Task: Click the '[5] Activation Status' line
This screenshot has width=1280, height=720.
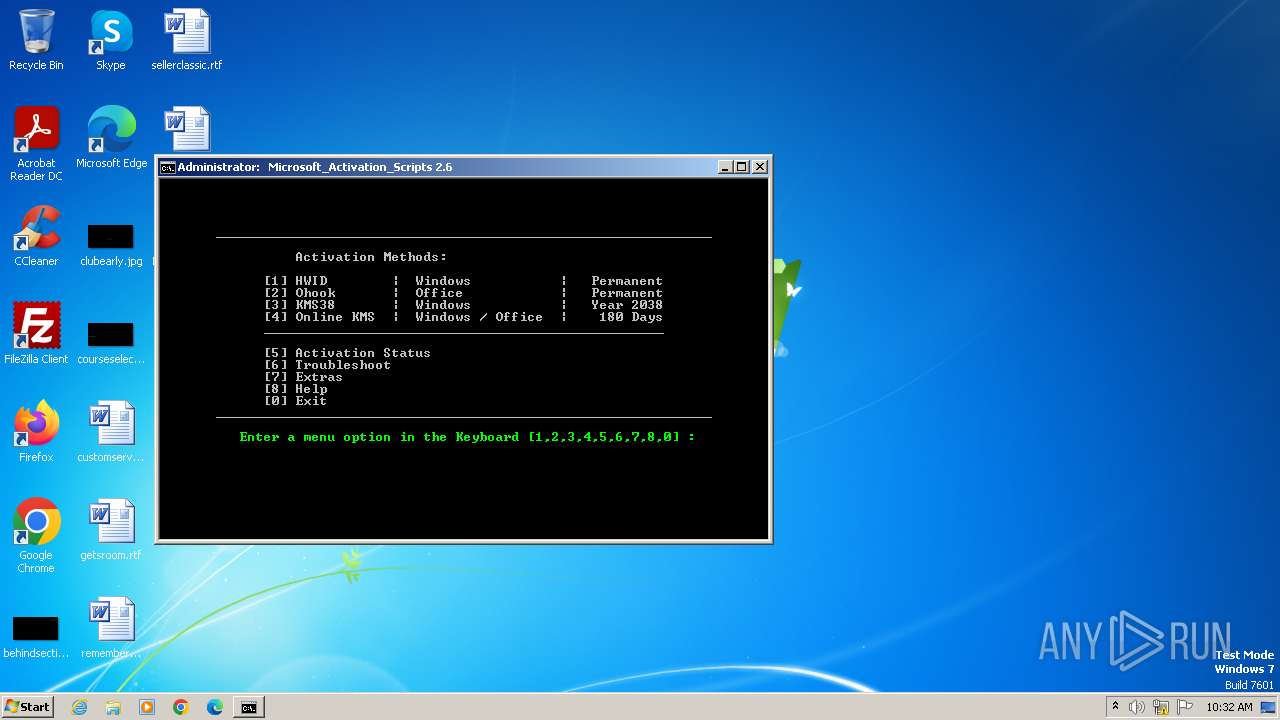Action: (348, 353)
